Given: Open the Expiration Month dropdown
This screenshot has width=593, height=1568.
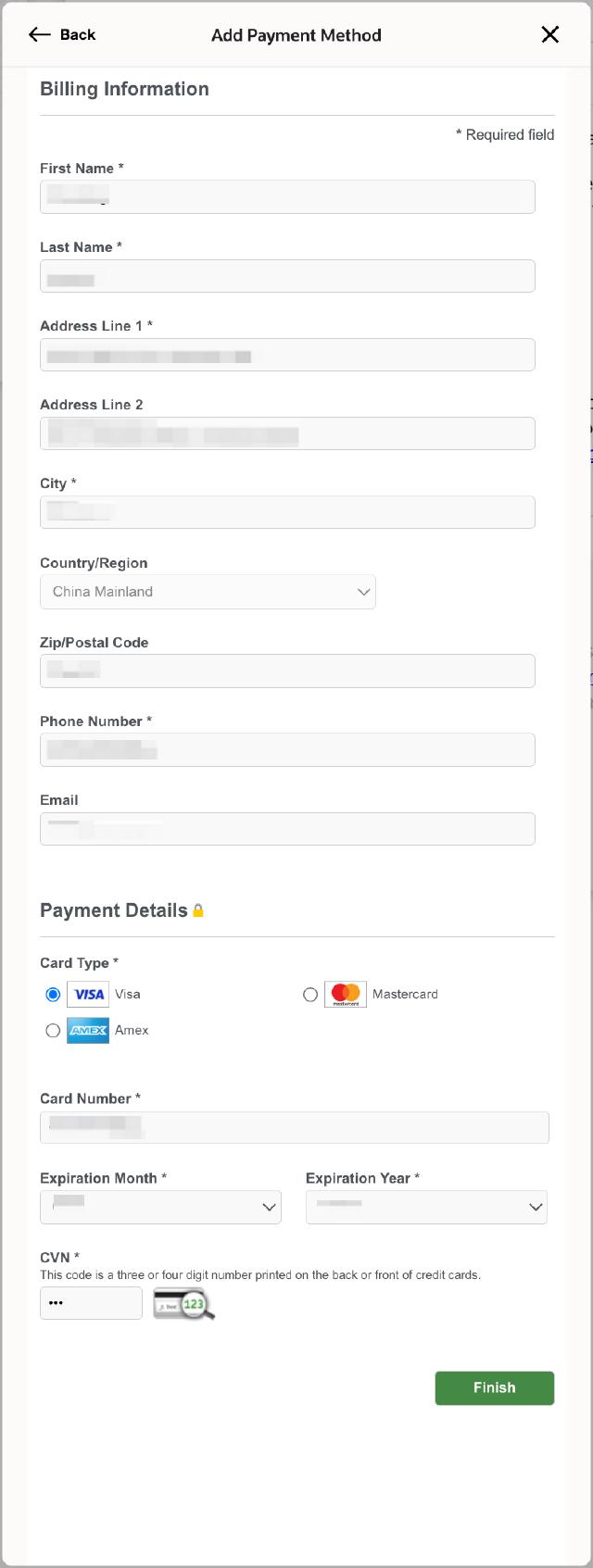Looking at the screenshot, I should 160,1207.
